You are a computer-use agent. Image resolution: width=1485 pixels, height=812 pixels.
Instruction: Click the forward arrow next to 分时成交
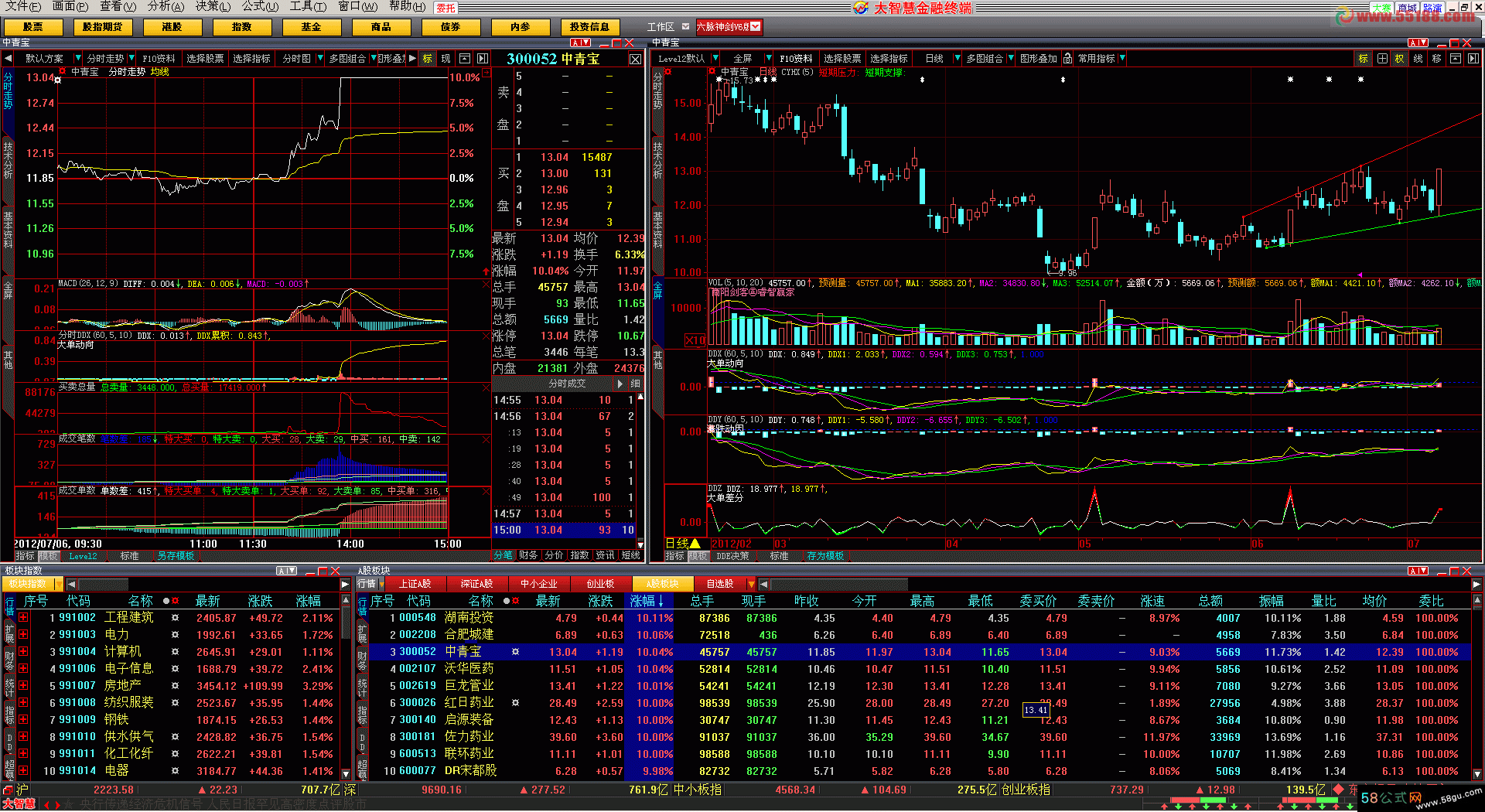click(x=620, y=384)
